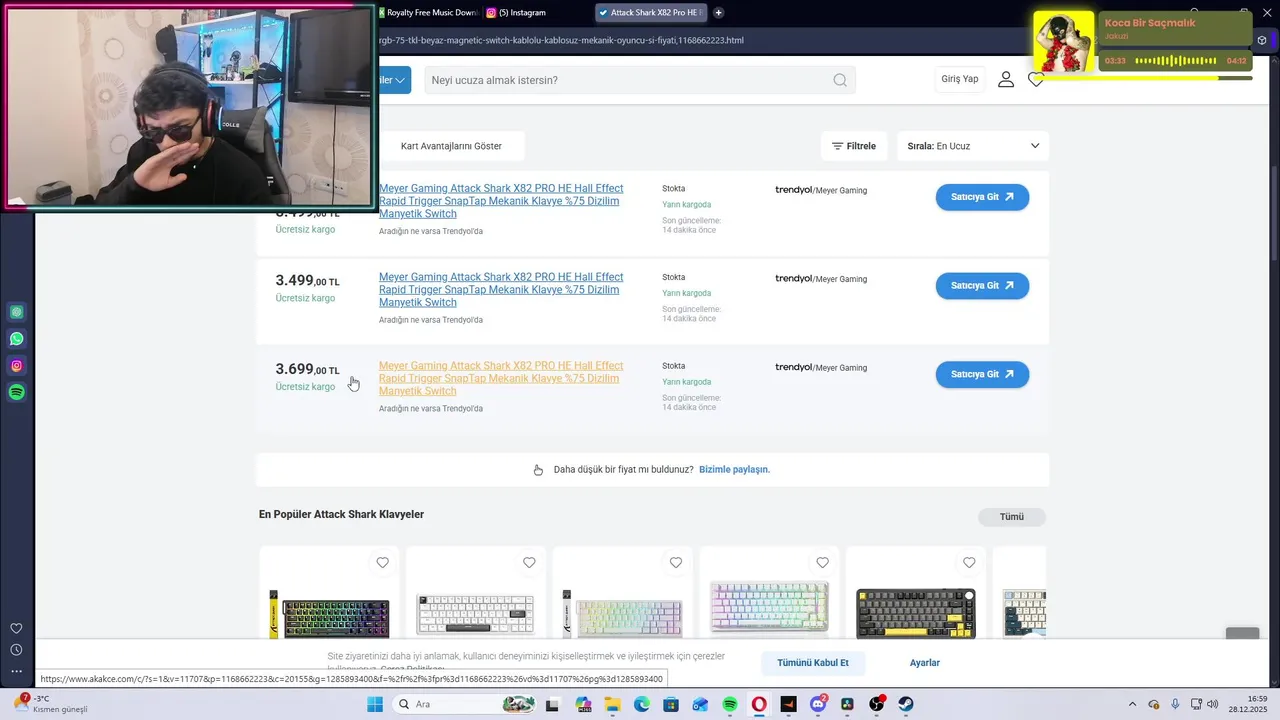
Task: Open Discord from the taskbar
Action: pos(818,704)
